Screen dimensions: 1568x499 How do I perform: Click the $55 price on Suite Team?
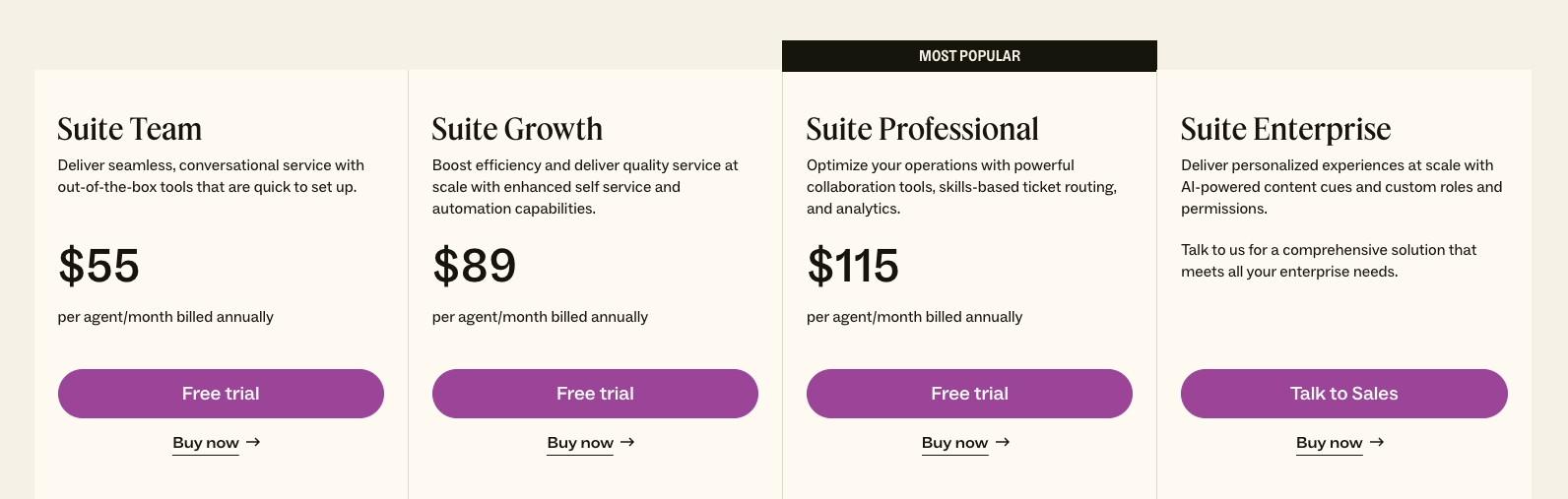click(98, 266)
